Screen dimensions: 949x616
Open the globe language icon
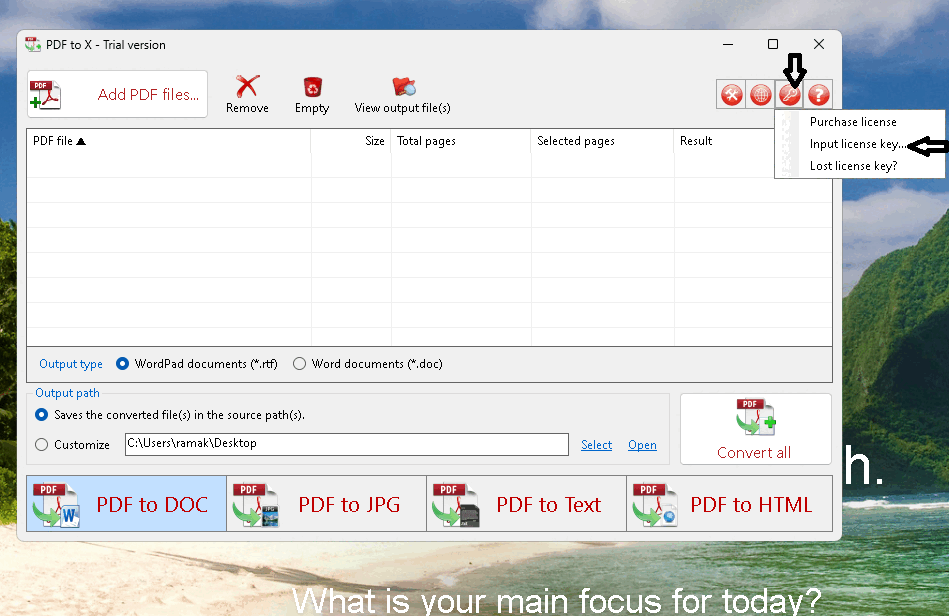761,95
